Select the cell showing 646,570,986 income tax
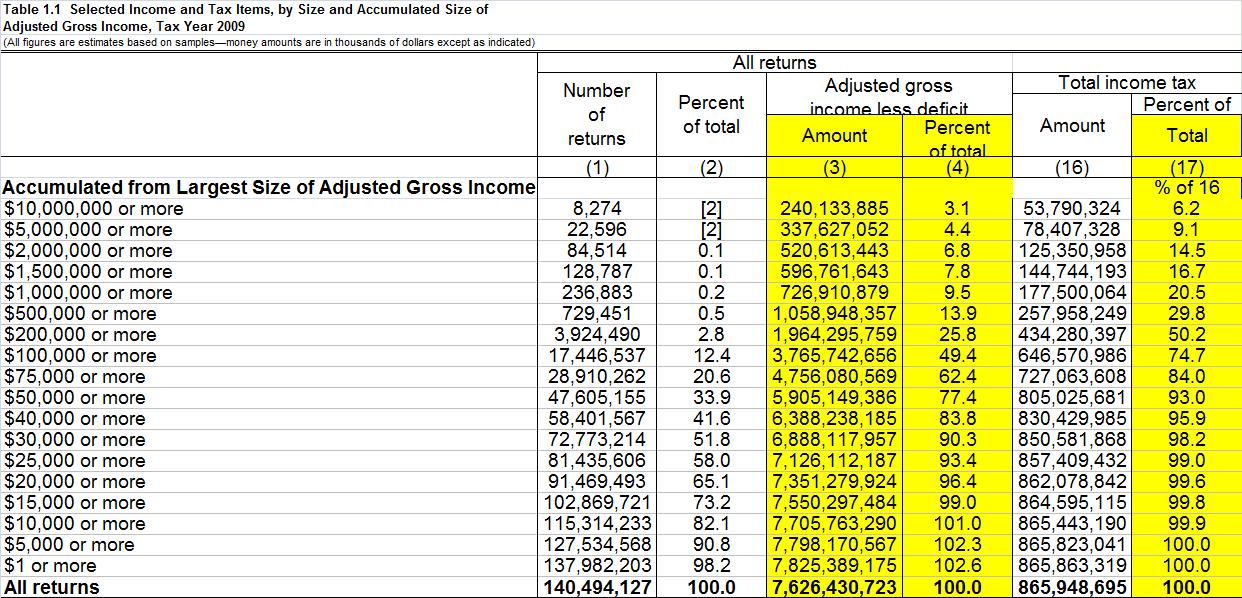This screenshot has width=1242, height=598. point(1072,356)
